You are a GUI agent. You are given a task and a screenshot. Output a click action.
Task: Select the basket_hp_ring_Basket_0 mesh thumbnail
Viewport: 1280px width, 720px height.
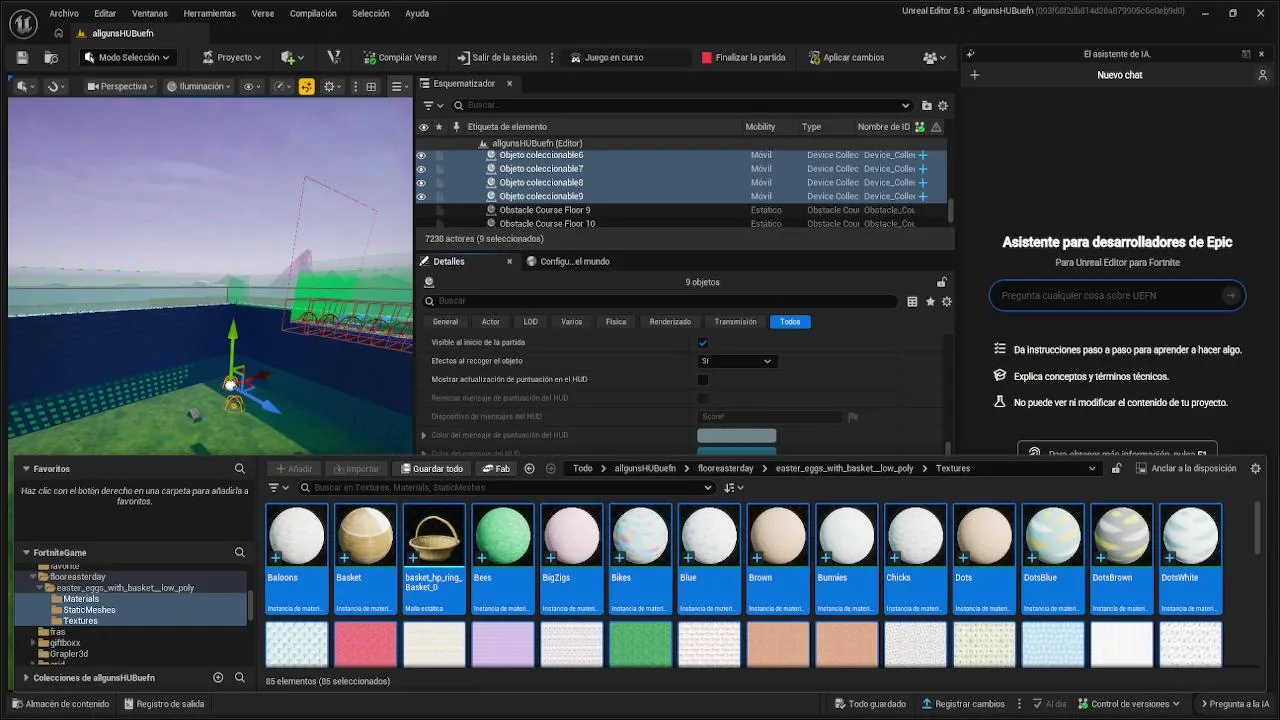click(434, 558)
